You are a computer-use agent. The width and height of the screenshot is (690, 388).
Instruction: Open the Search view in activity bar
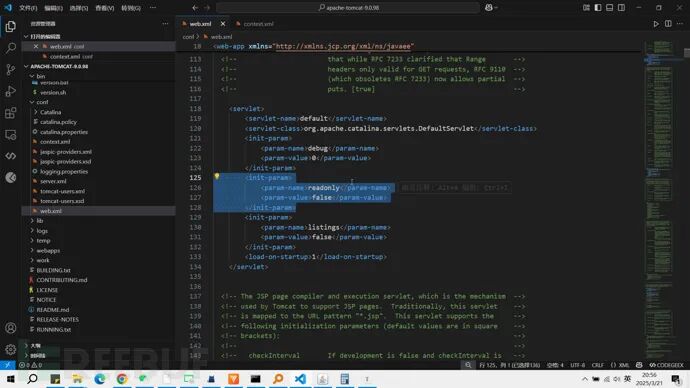coord(11,48)
